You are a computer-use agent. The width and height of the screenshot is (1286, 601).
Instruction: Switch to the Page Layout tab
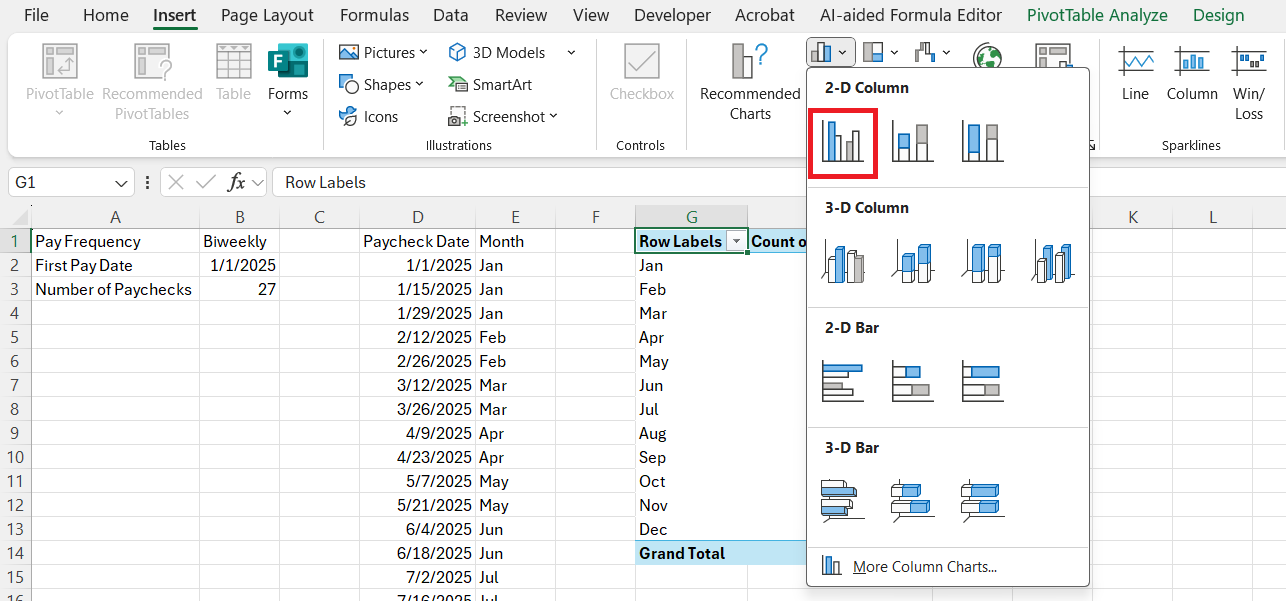(x=267, y=15)
